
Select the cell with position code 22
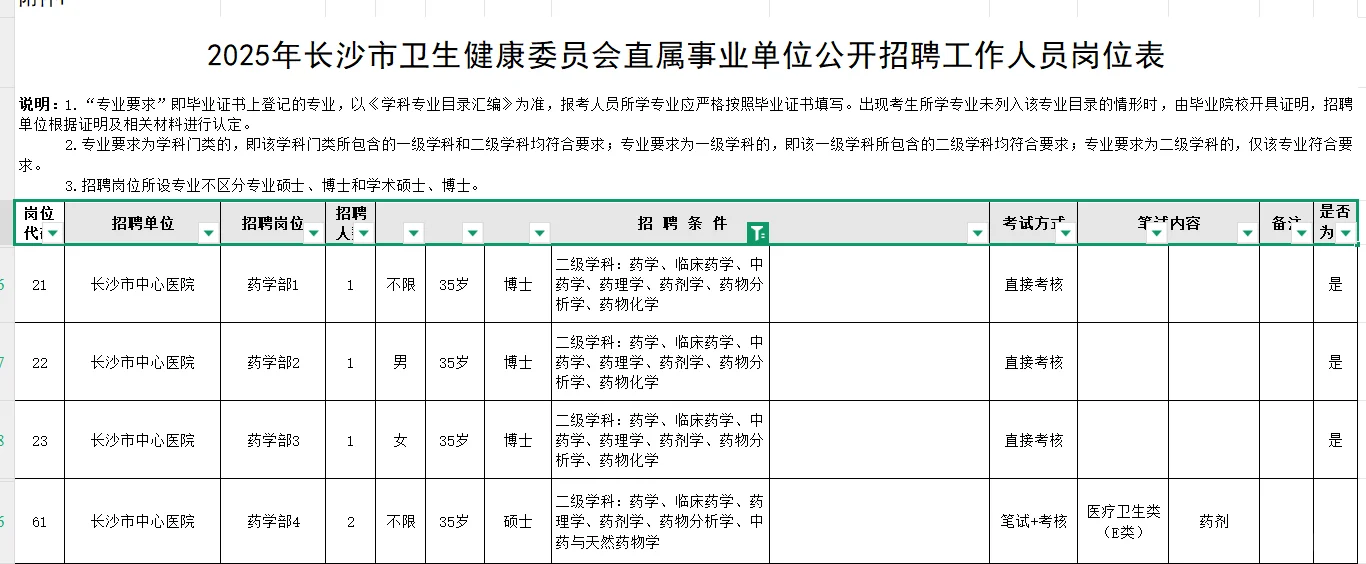pos(40,362)
